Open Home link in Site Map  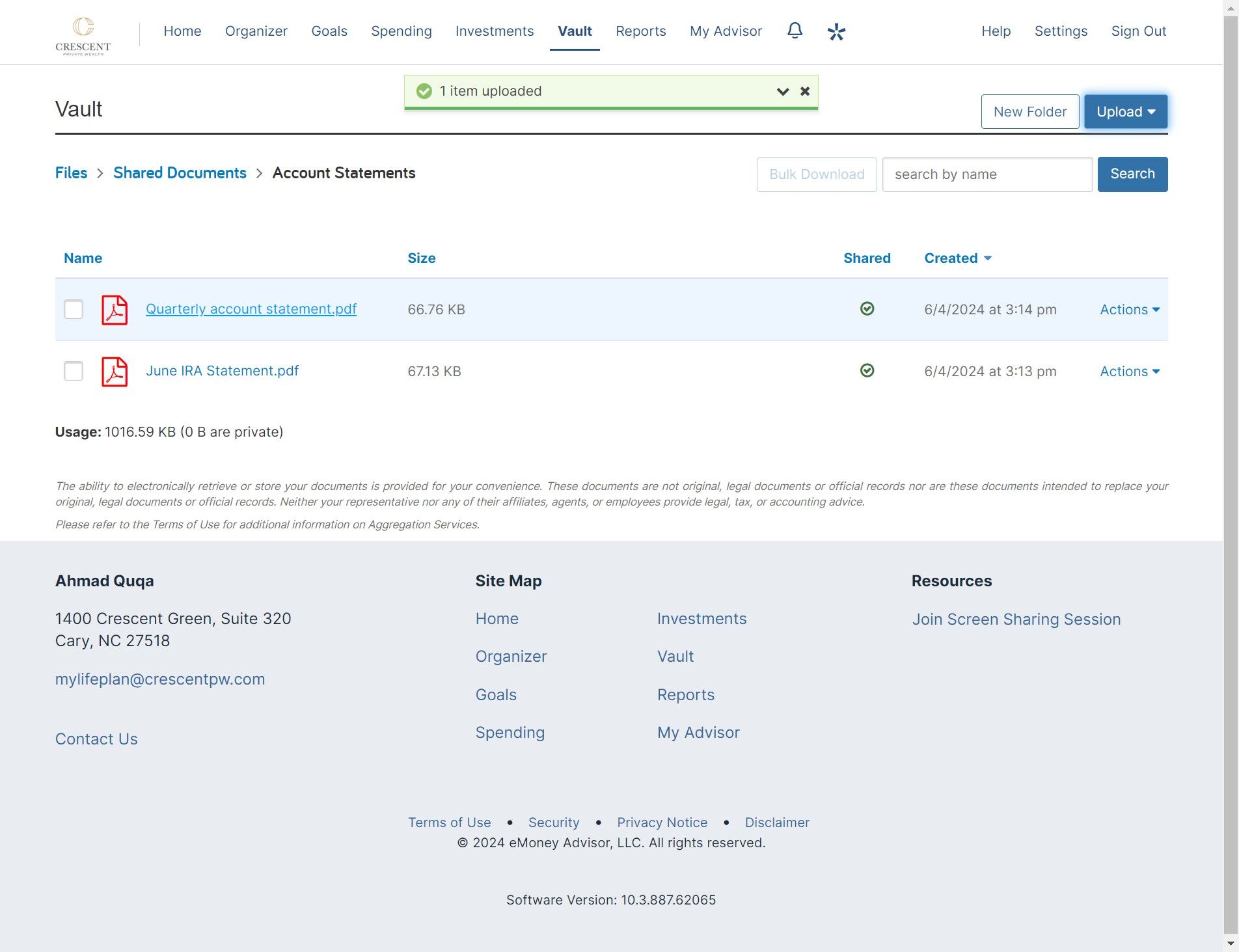[x=497, y=619]
